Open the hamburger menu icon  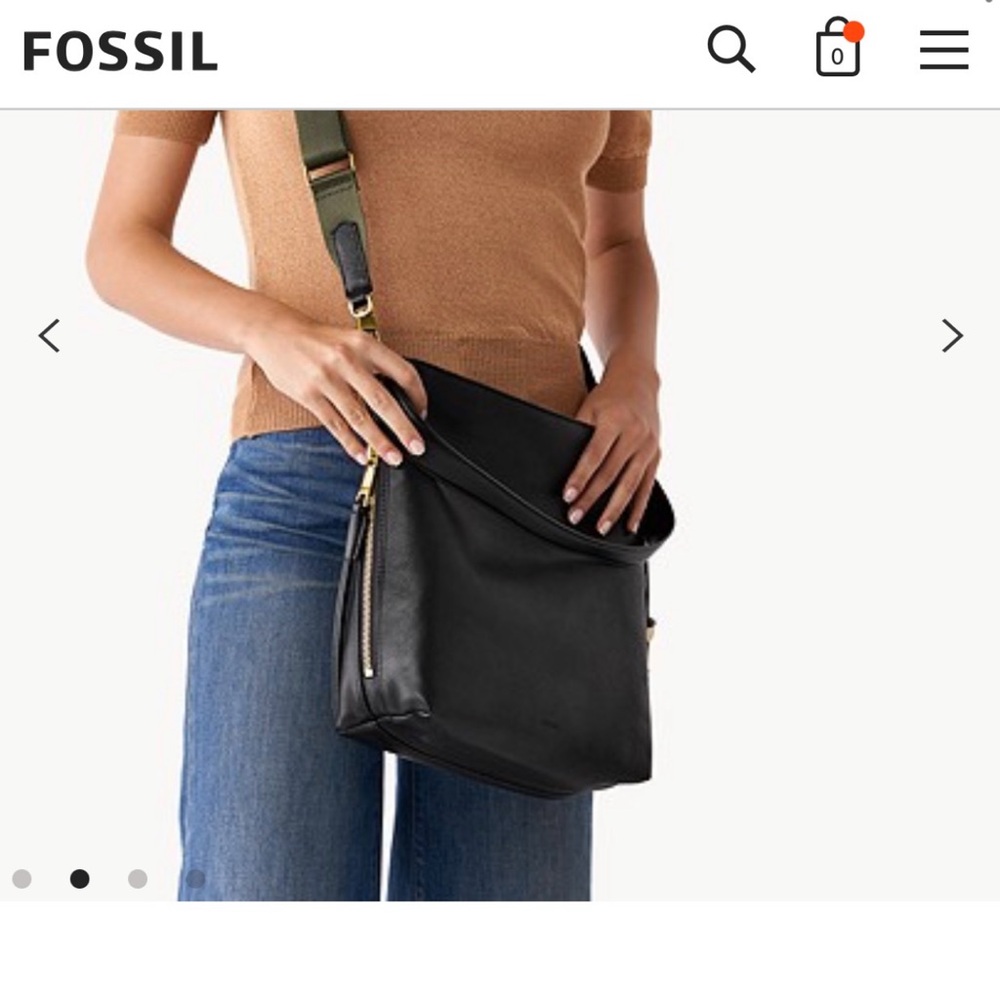(944, 49)
